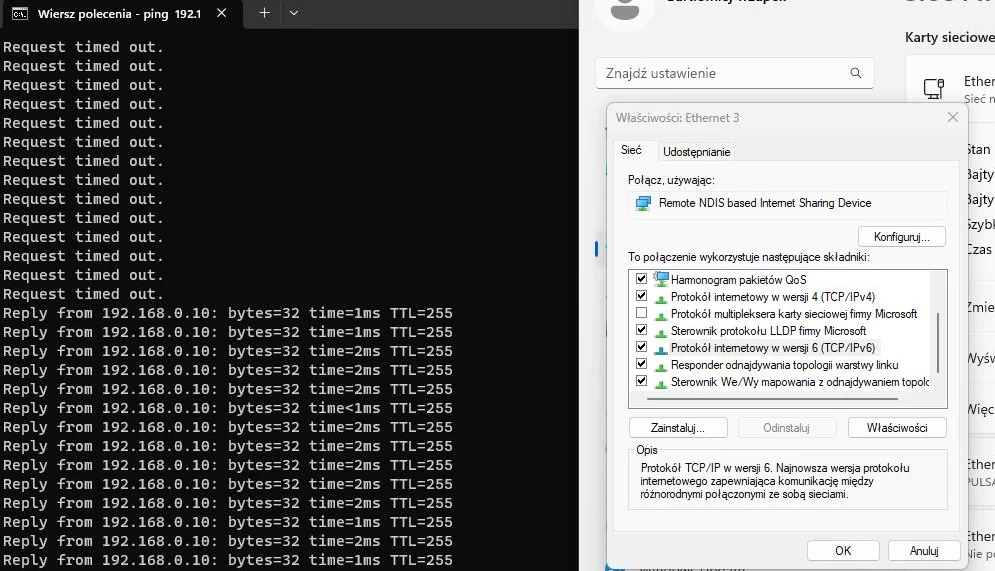Close the ping terminal tab
Screen dimensions: 995x571
point(221,13)
